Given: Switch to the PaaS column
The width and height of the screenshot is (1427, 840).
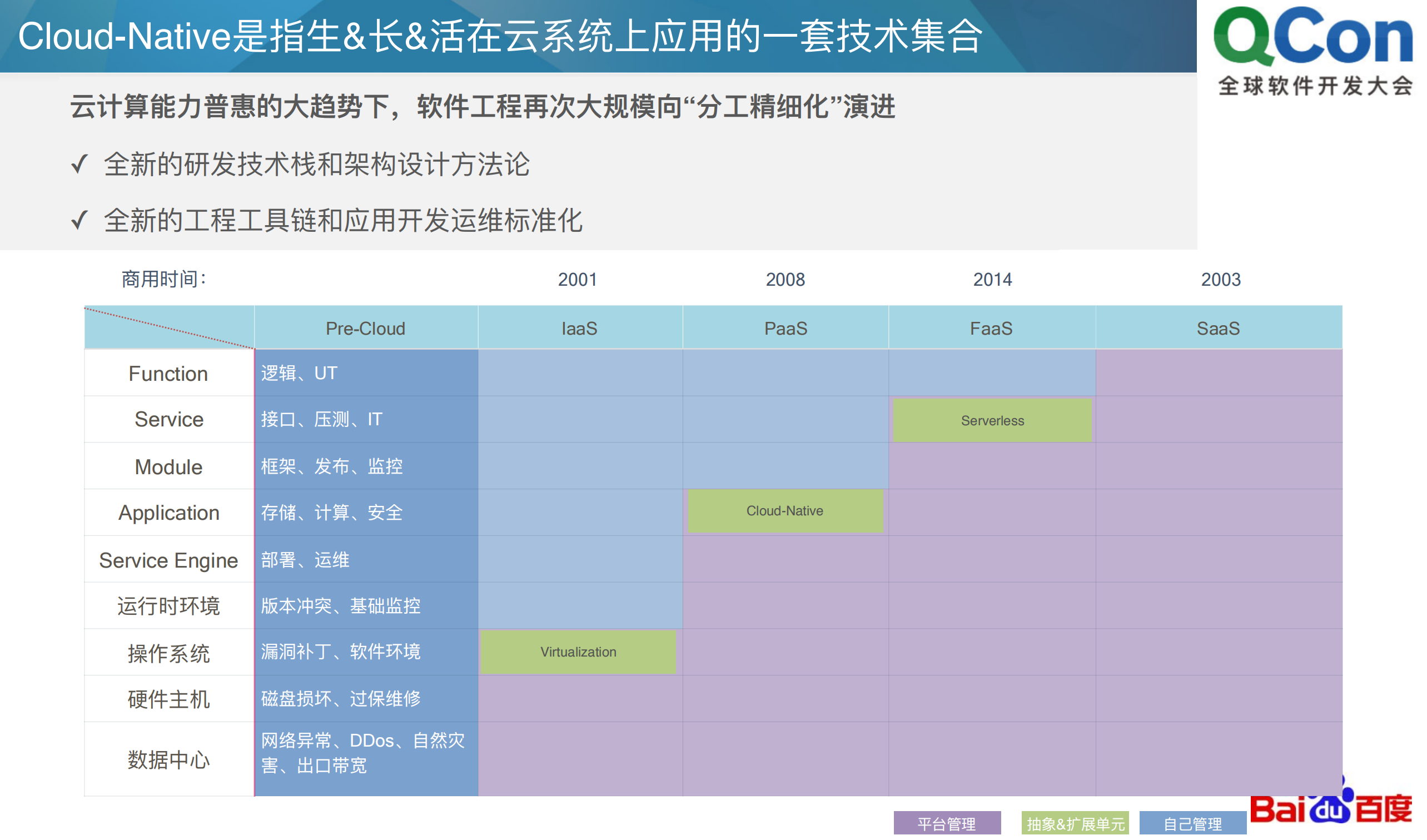Looking at the screenshot, I should click(x=784, y=328).
